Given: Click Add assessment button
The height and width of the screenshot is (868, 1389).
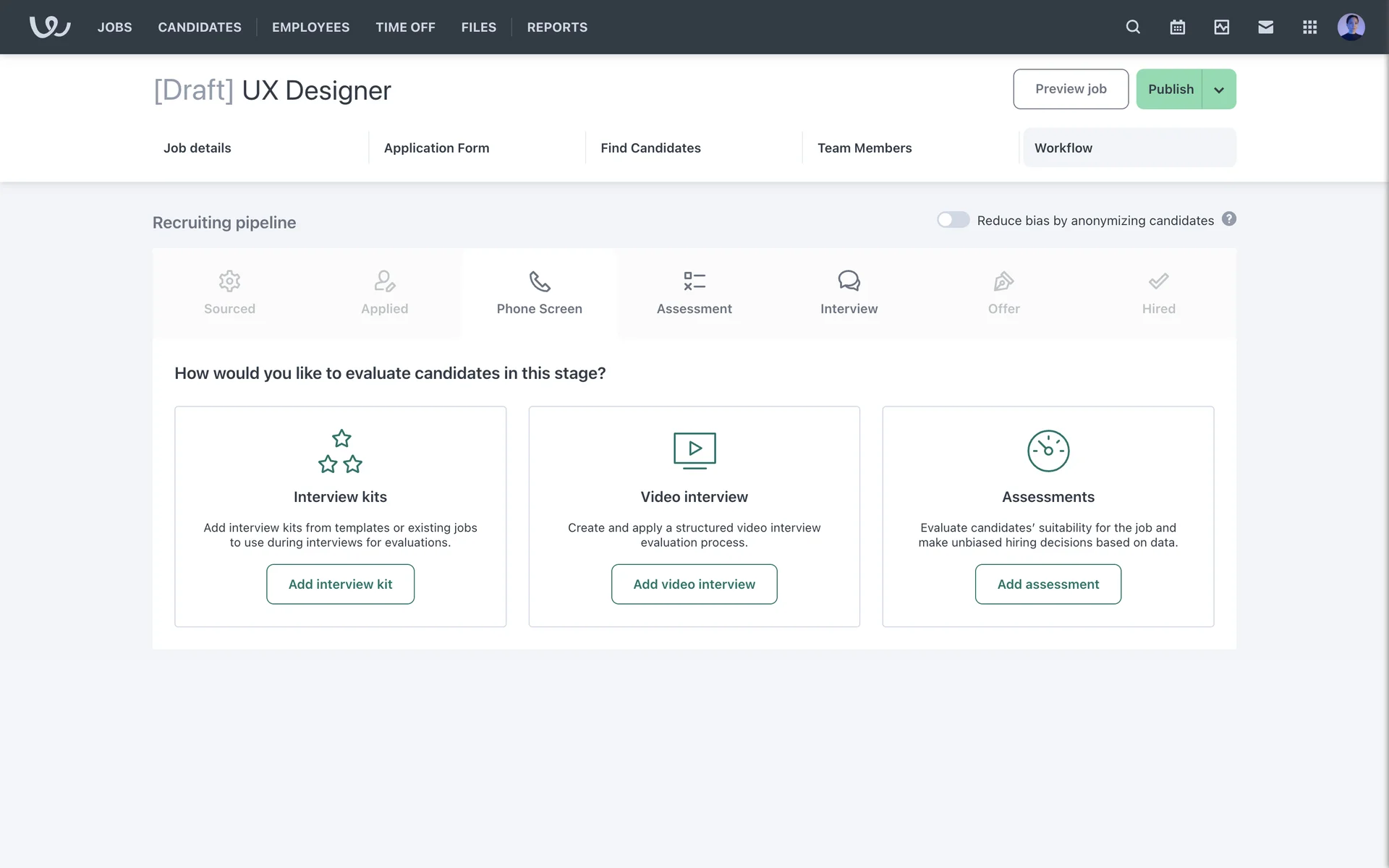Looking at the screenshot, I should click(1048, 584).
